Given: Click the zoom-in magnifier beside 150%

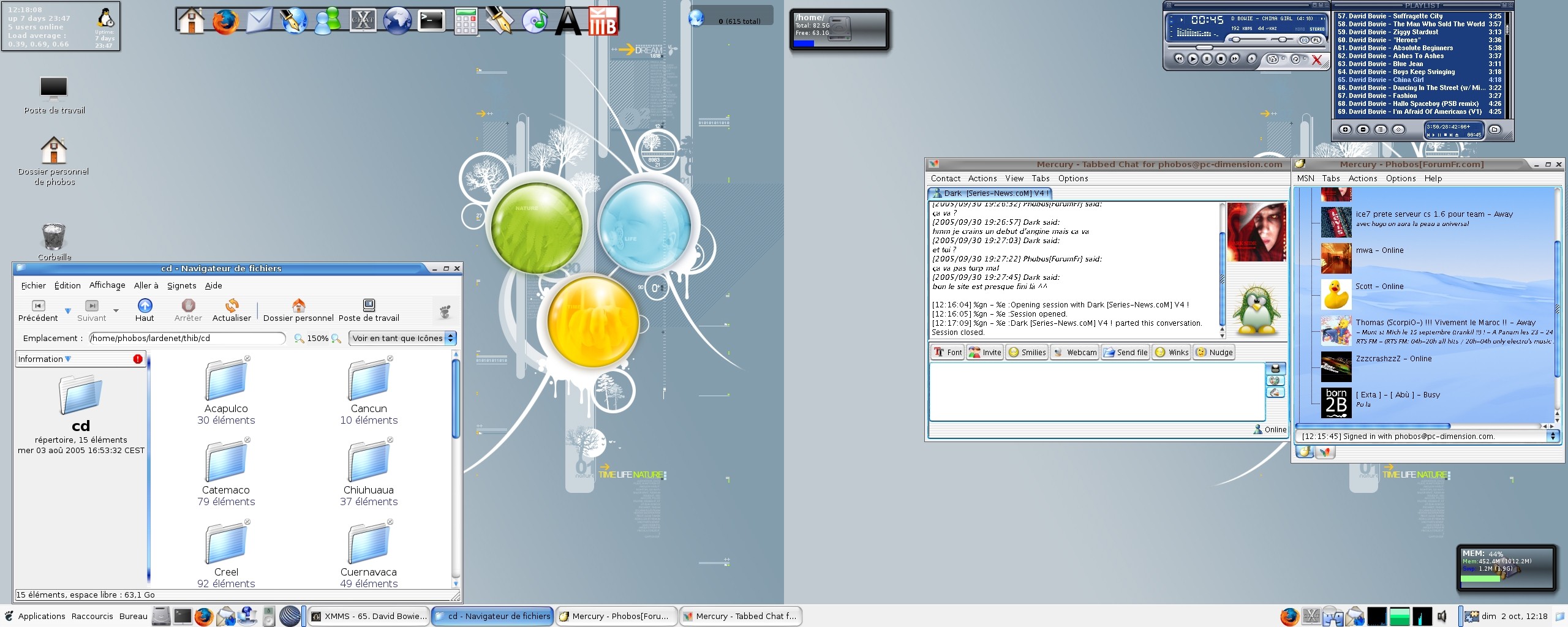Looking at the screenshot, I should point(336,339).
